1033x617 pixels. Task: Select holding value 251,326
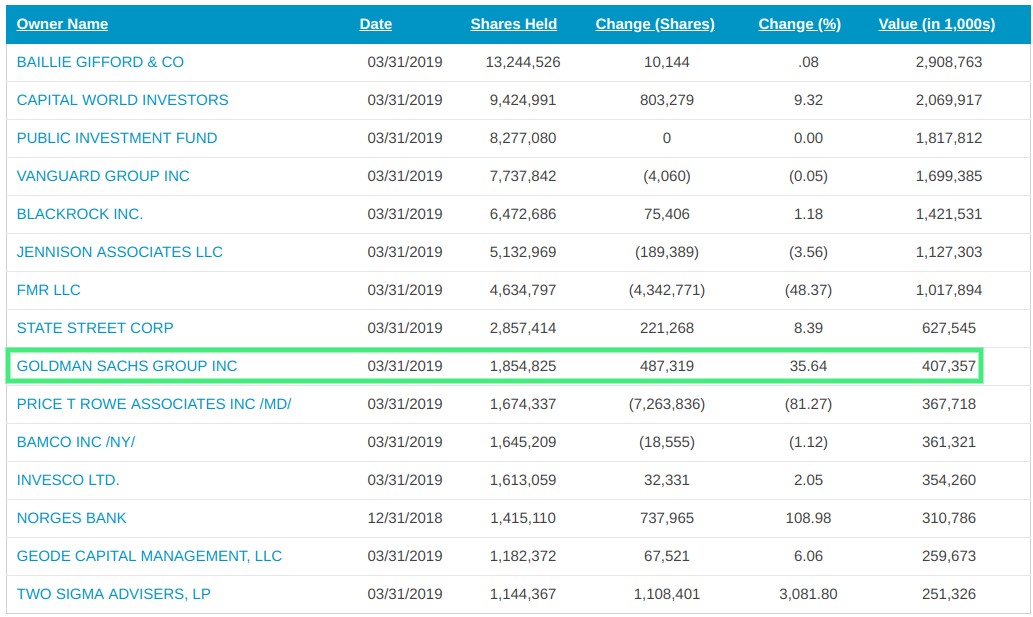949,594
